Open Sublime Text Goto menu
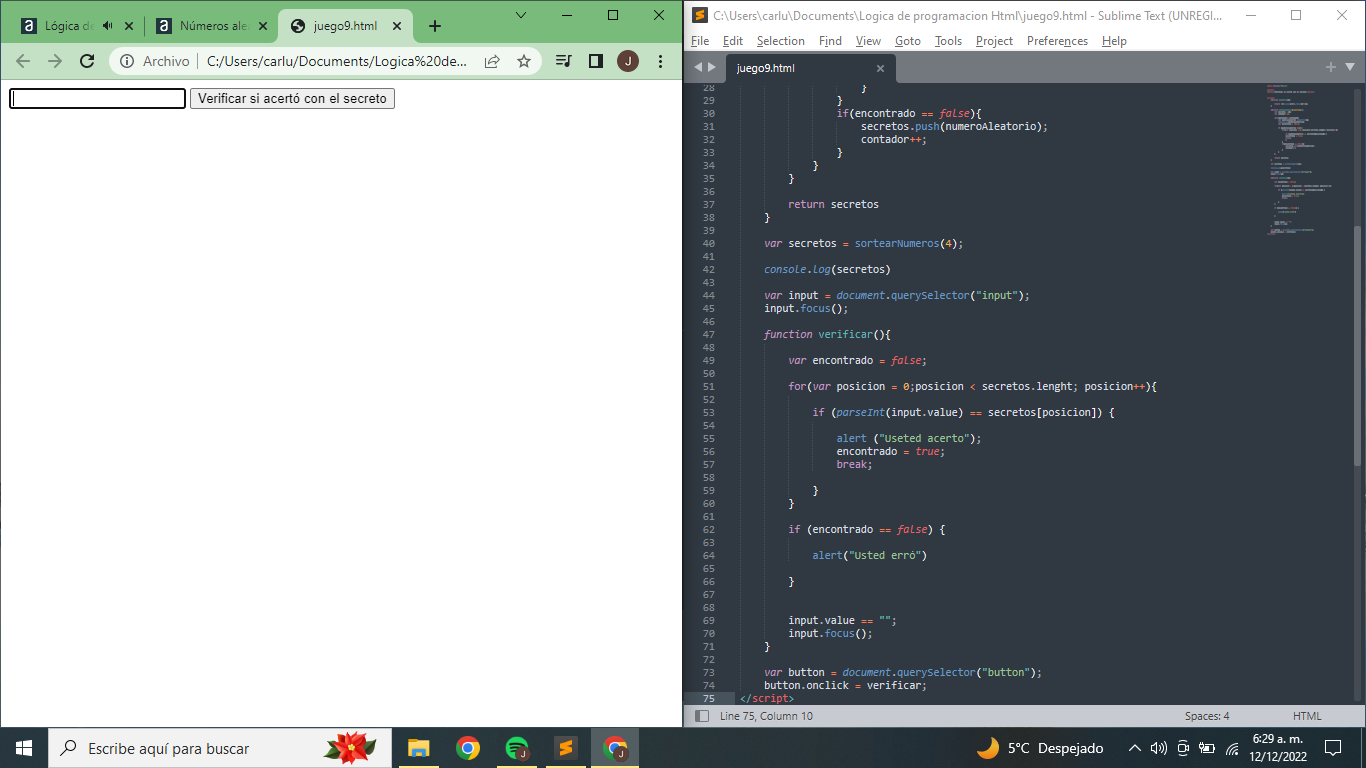This screenshot has width=1366, height=768. 908,41
